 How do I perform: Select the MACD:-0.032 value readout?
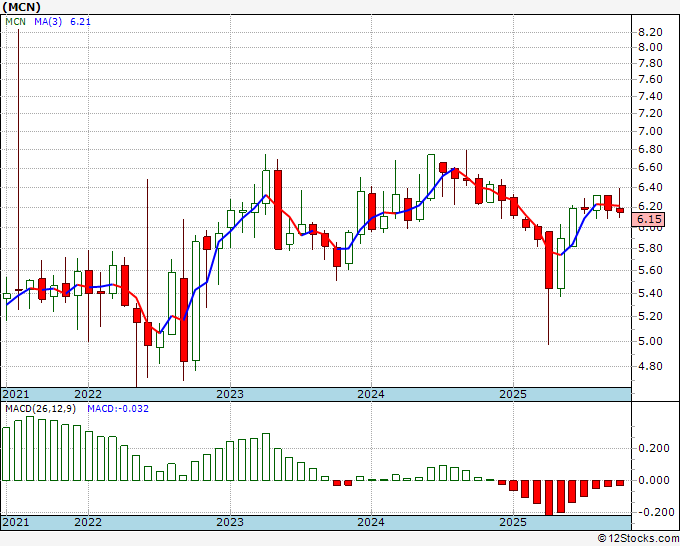click(x=118, y=409)
